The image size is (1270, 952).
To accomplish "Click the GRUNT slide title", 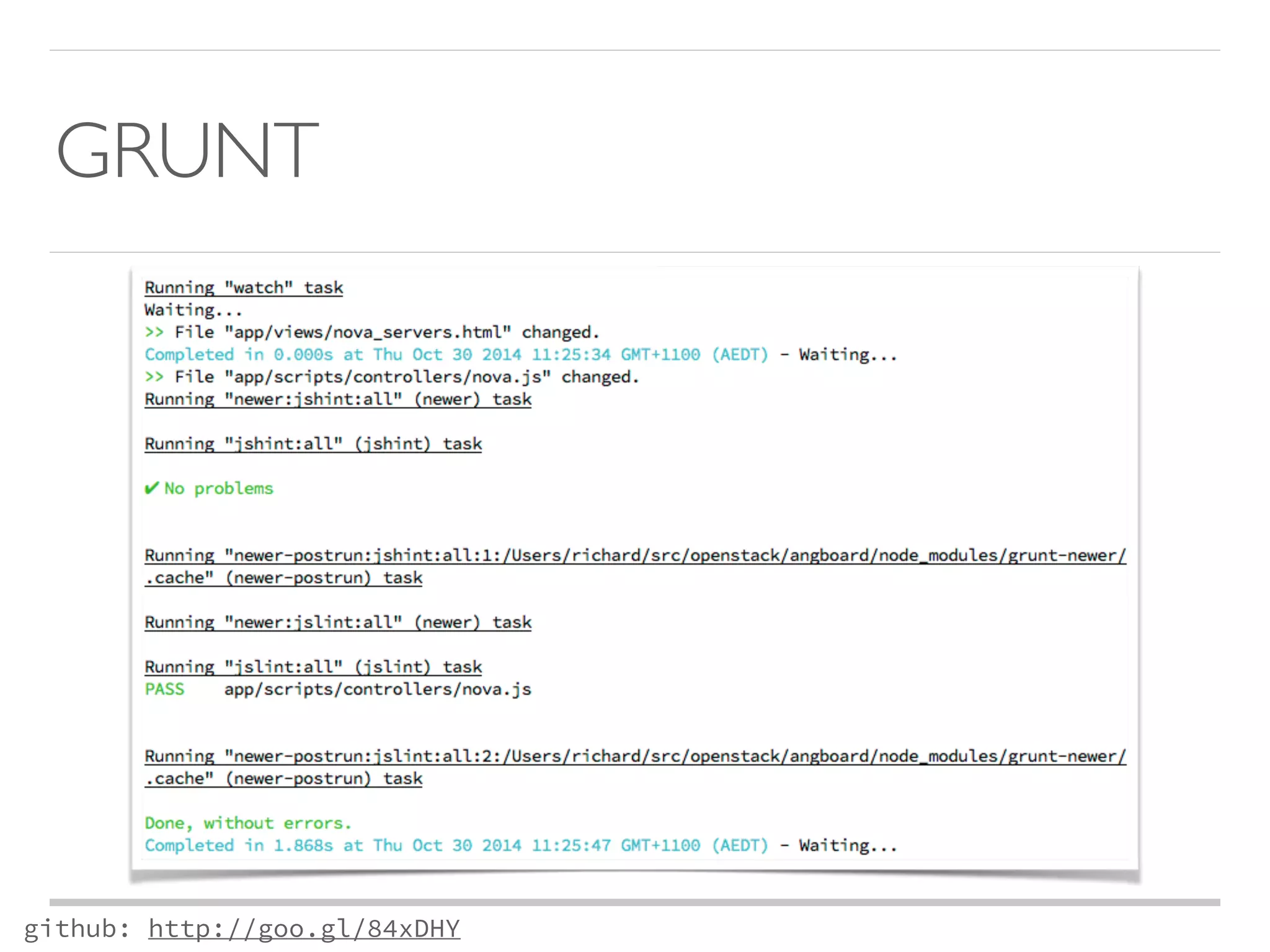I will tap(187, 150).
